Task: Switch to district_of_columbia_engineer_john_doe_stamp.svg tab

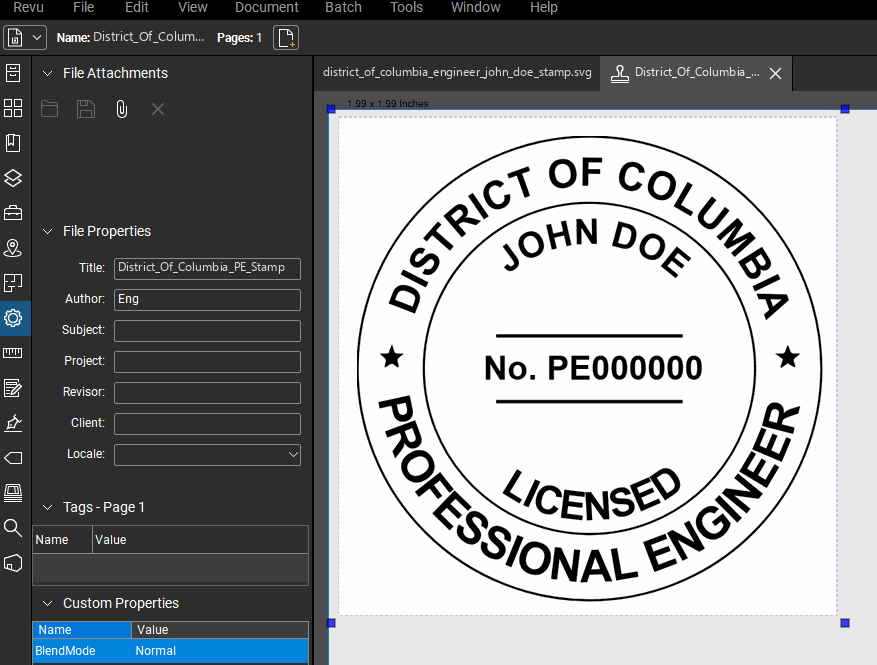Action: (x=457, y=73)
